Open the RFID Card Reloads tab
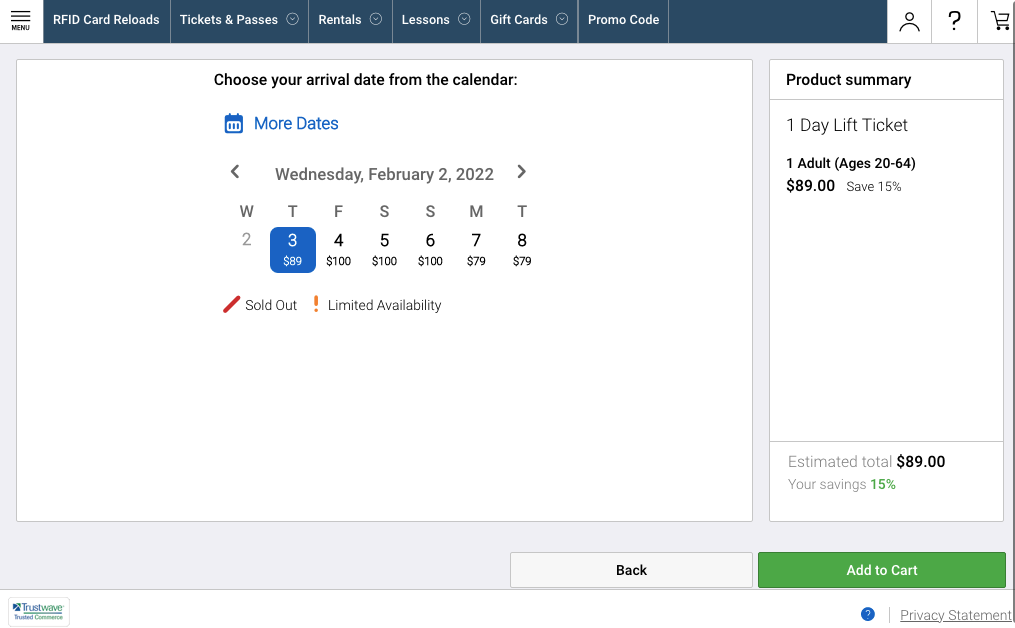 coord(106,20)
